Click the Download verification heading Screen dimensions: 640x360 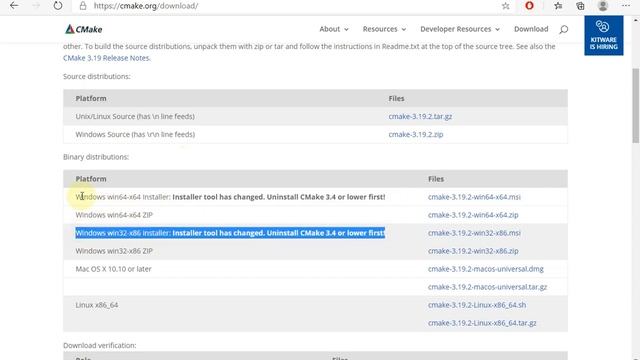pyautogui.click(x=100, y=345)
